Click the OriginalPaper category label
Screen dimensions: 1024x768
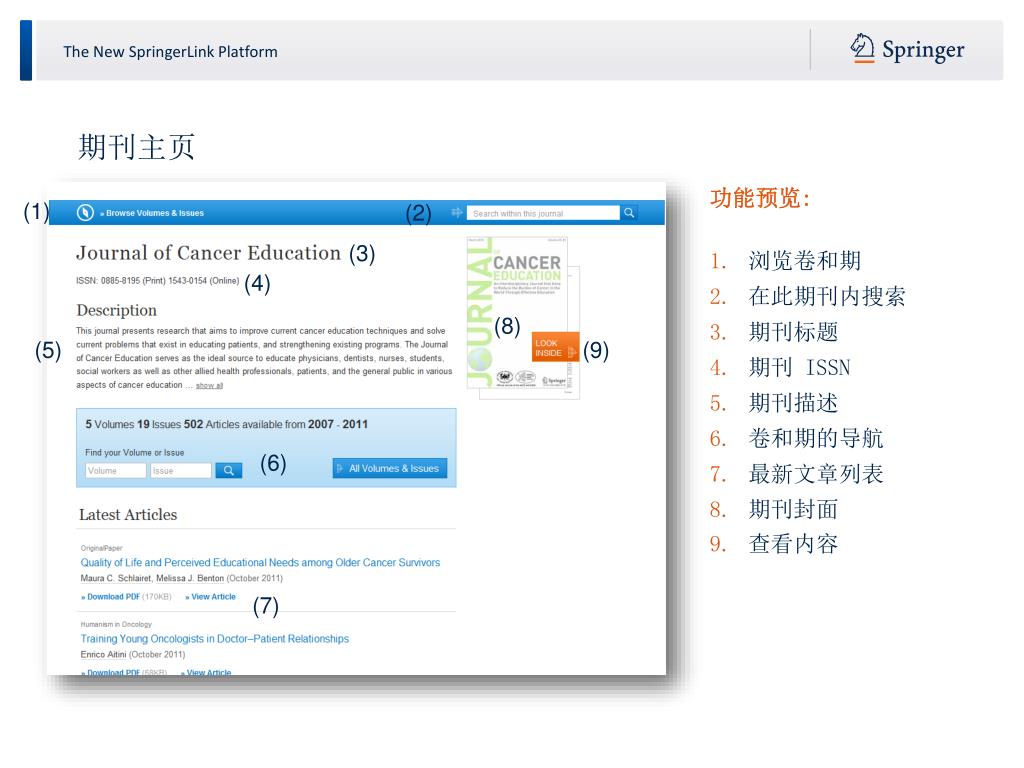[x=101, y=548]
